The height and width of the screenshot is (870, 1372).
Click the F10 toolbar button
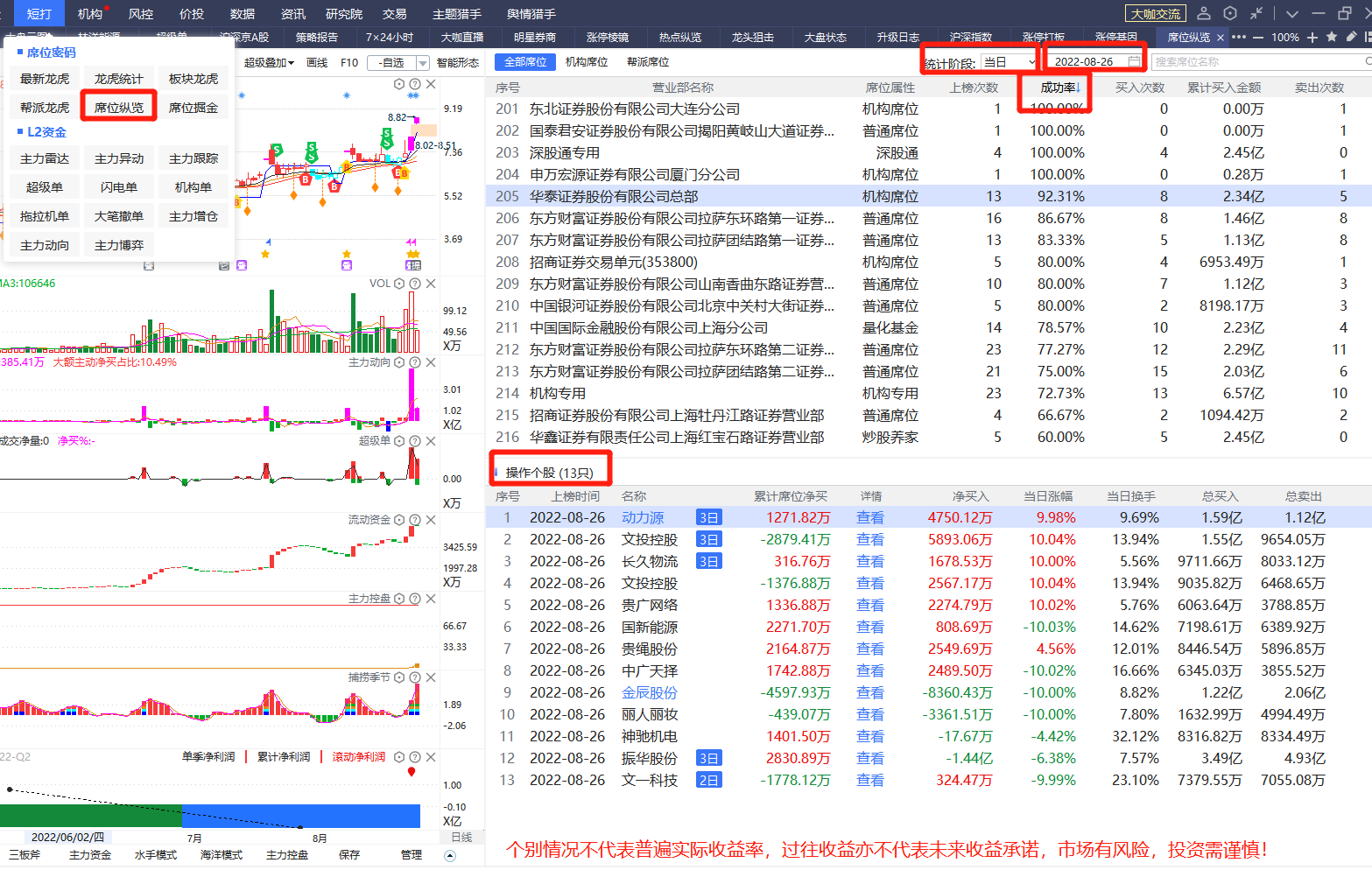(x=349, y=62)
